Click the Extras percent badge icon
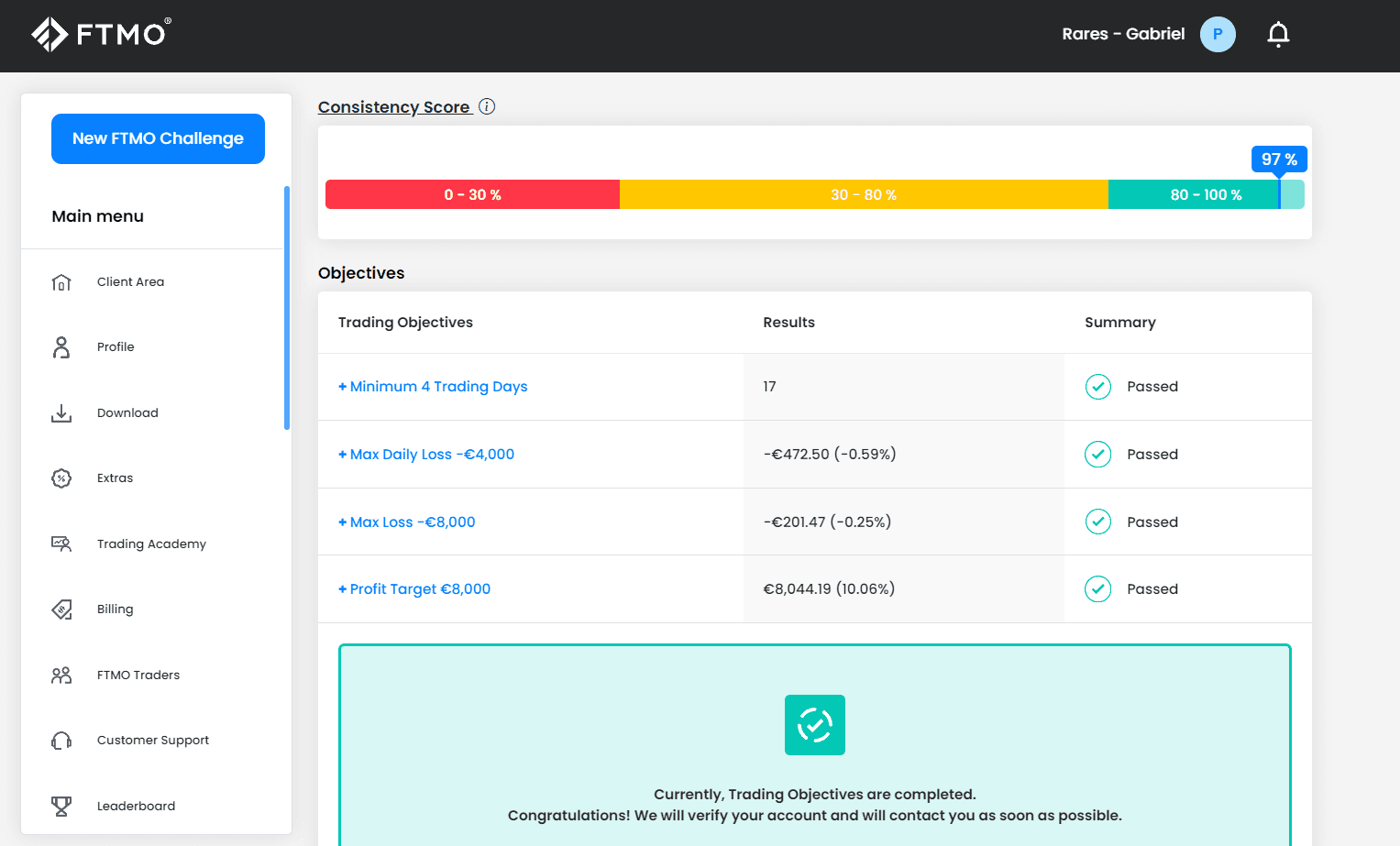The height and width of the screenshot is (846, 1400). [x=61, y=478]
